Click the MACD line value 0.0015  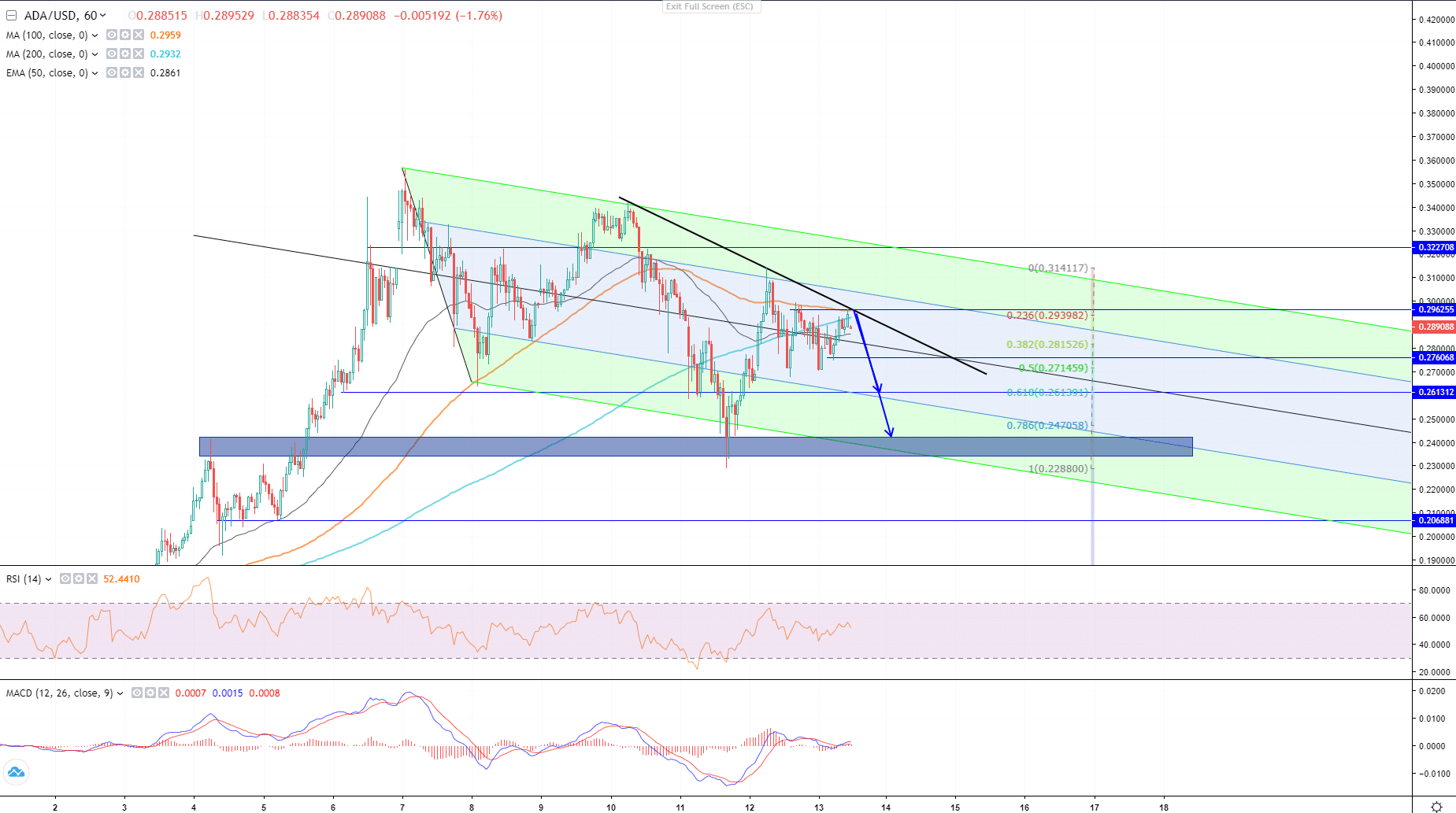pos(228,693)
